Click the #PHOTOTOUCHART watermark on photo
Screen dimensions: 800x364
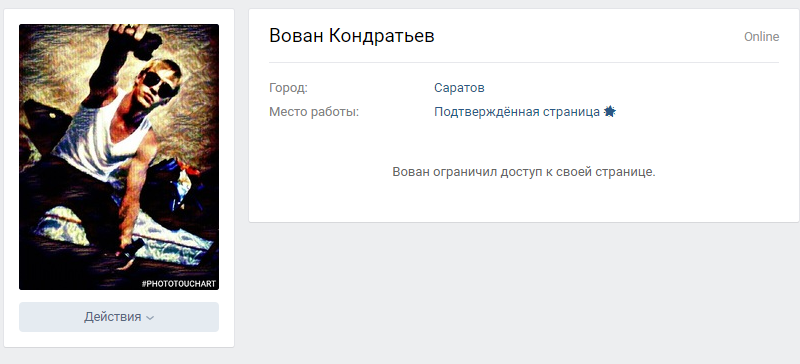179,284
